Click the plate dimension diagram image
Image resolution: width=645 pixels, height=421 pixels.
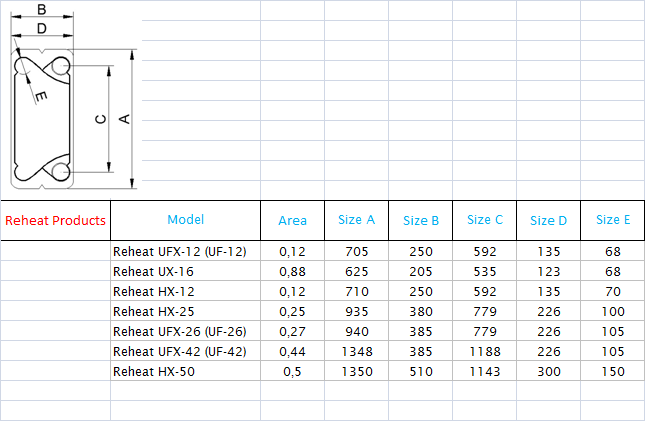click(x=73, y=97)
